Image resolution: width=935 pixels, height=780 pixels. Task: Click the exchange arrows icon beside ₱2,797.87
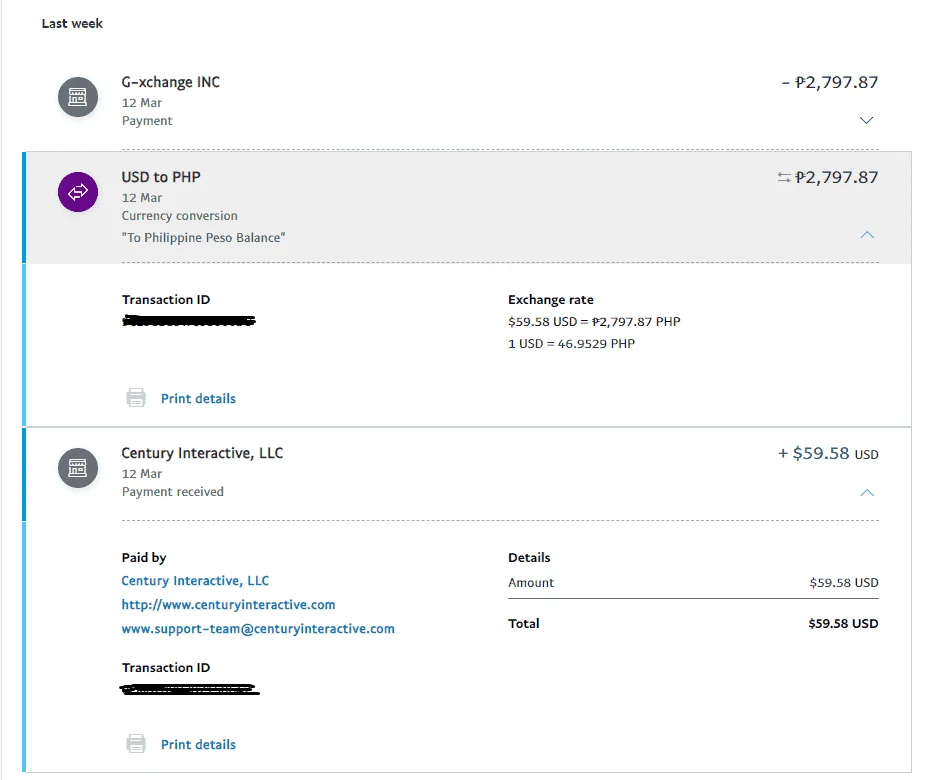pyautogui.click(x=784, y=177)
